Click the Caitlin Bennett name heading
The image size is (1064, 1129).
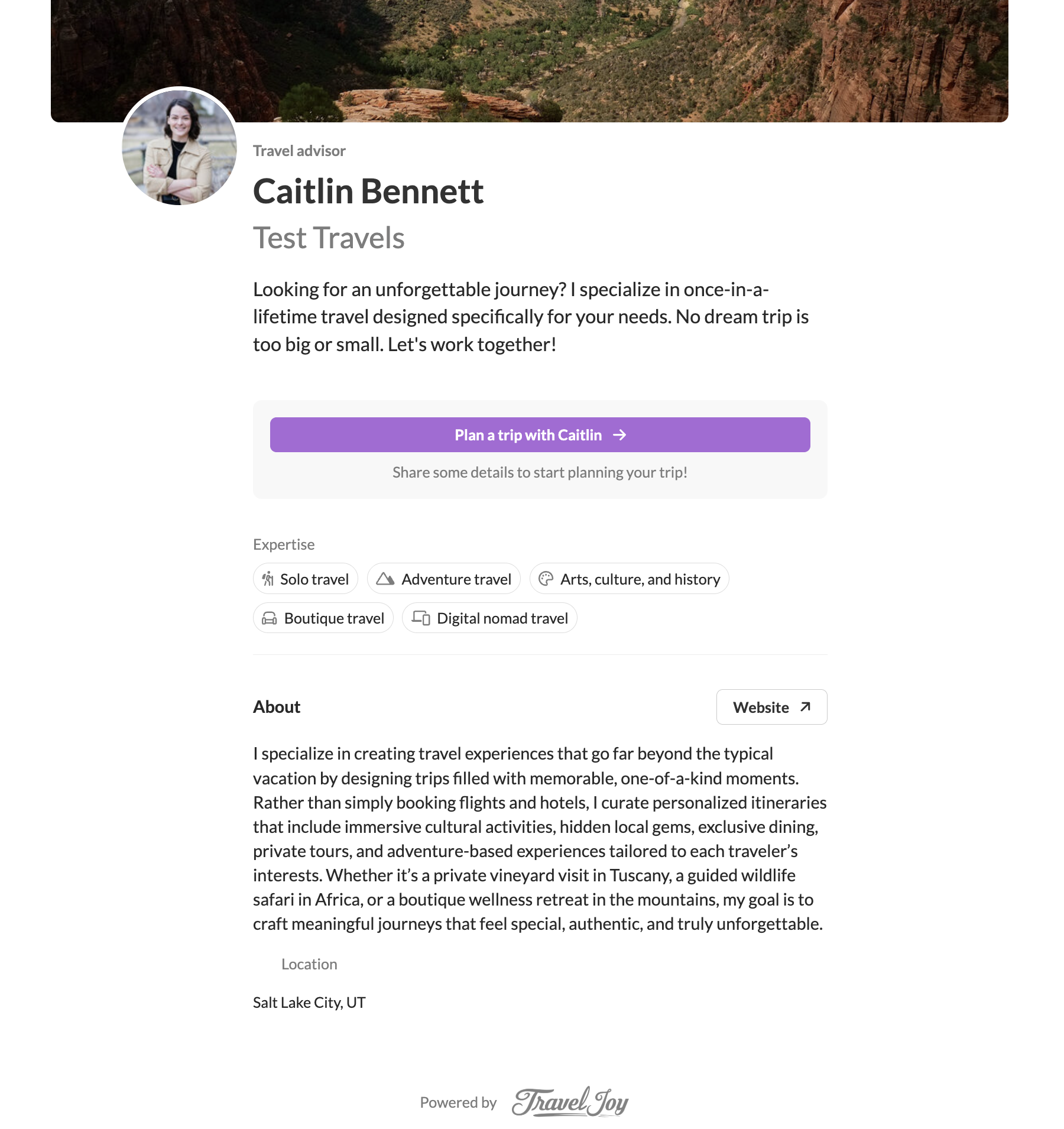(x=368, y=192)
